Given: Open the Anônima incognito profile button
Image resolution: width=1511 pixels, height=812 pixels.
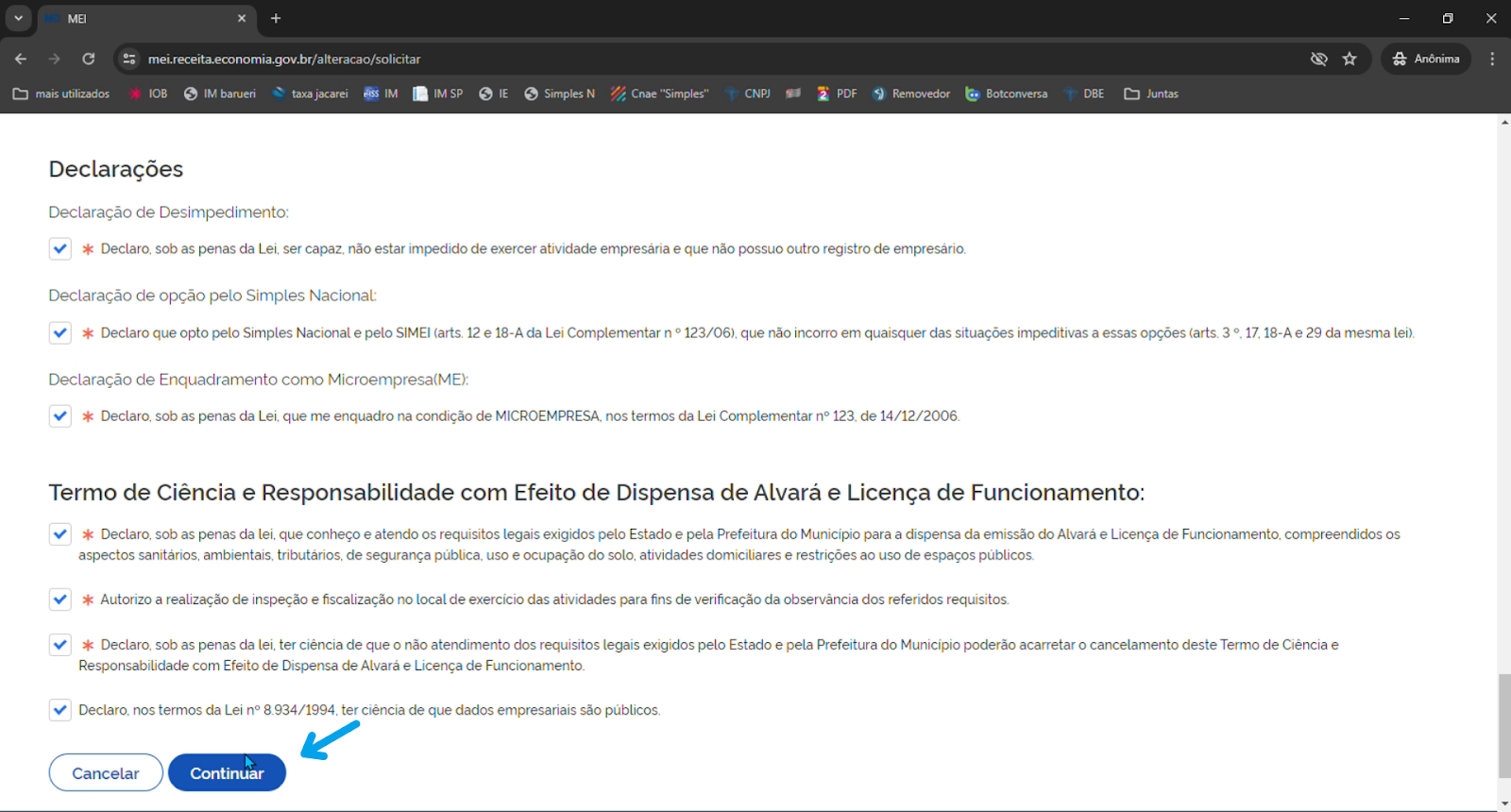Looking at the screenshot, I should (1426, 59).
